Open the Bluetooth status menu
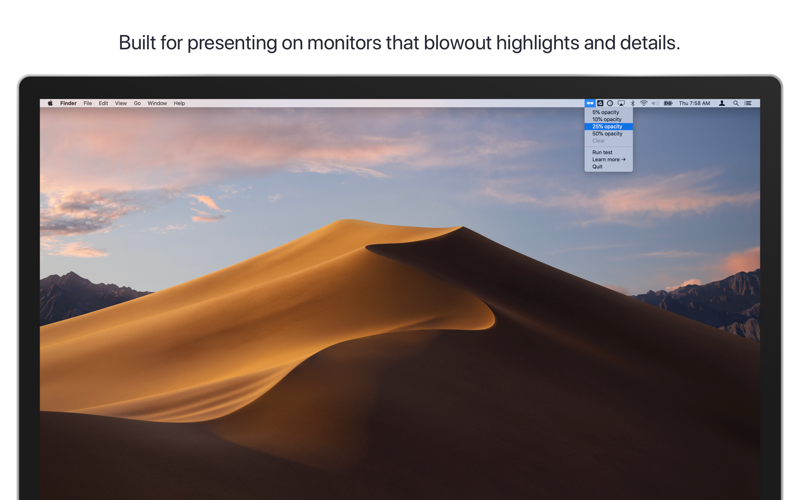The height and width of the screenshot is (500, 800). point(633,103)
